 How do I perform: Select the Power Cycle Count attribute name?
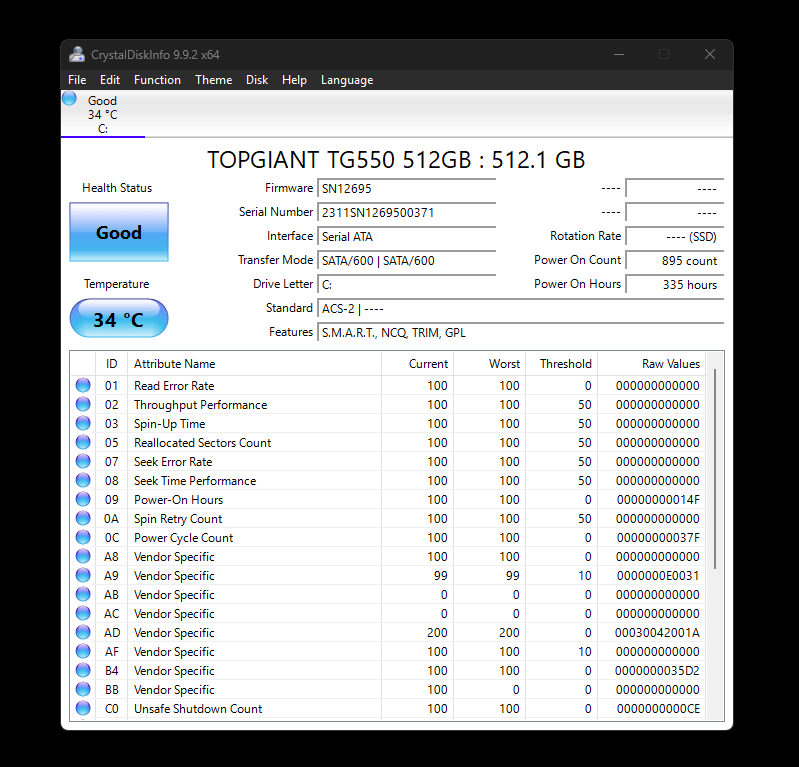(183, 538)
